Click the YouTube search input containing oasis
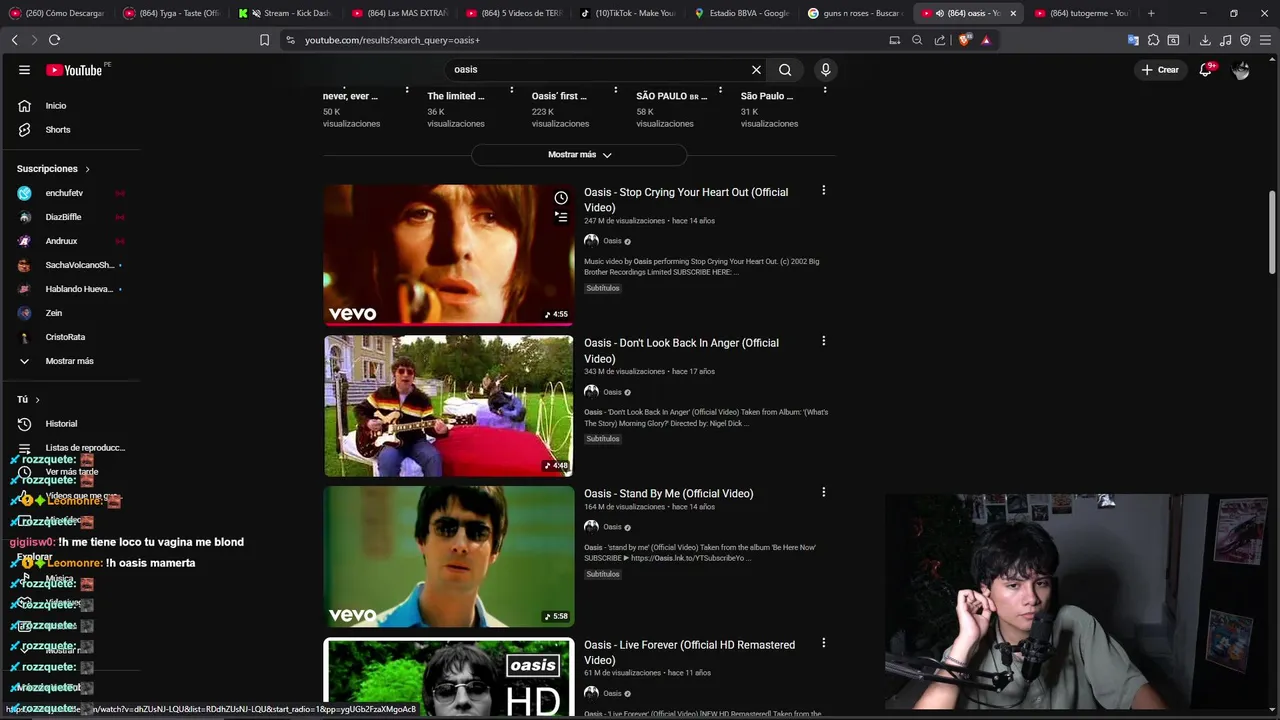 [x=595, y=70]
